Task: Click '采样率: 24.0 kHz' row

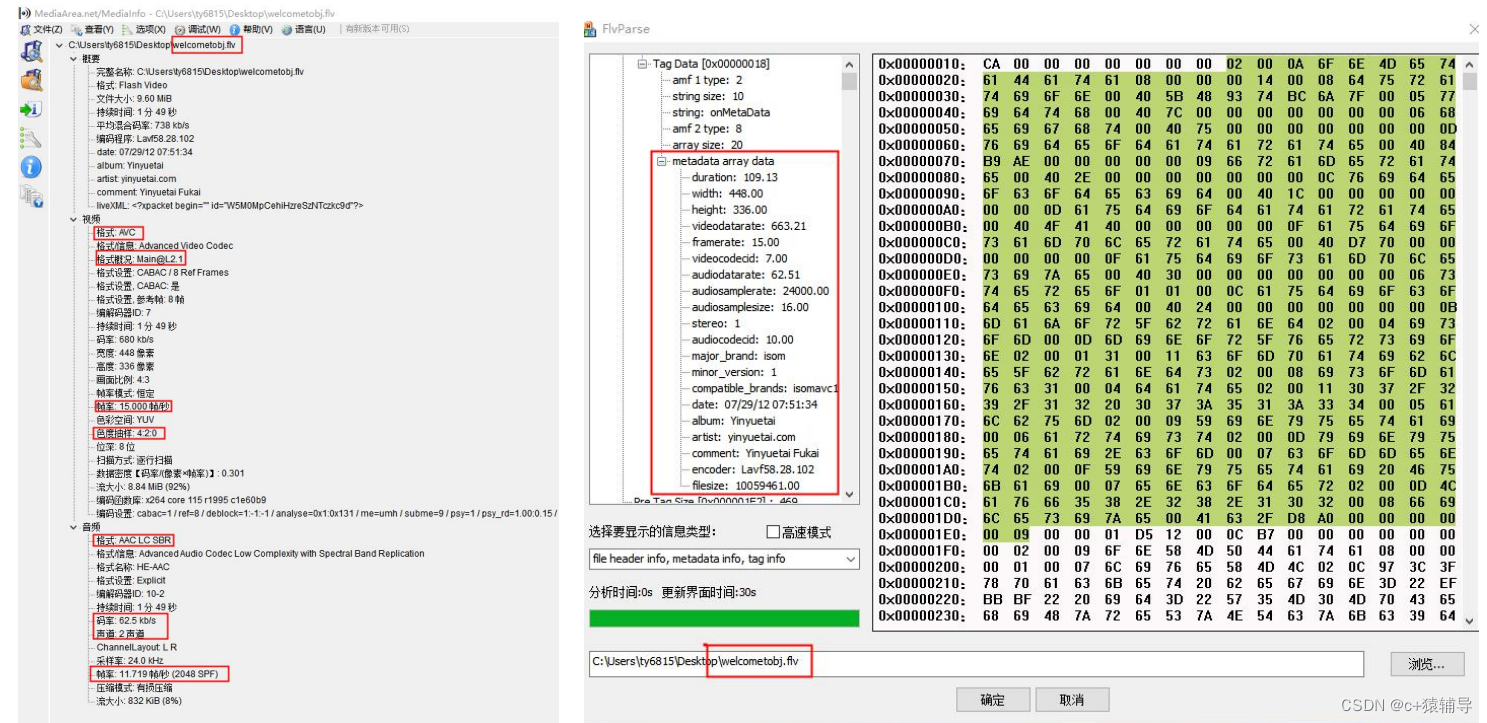Action: coord(131,661)
